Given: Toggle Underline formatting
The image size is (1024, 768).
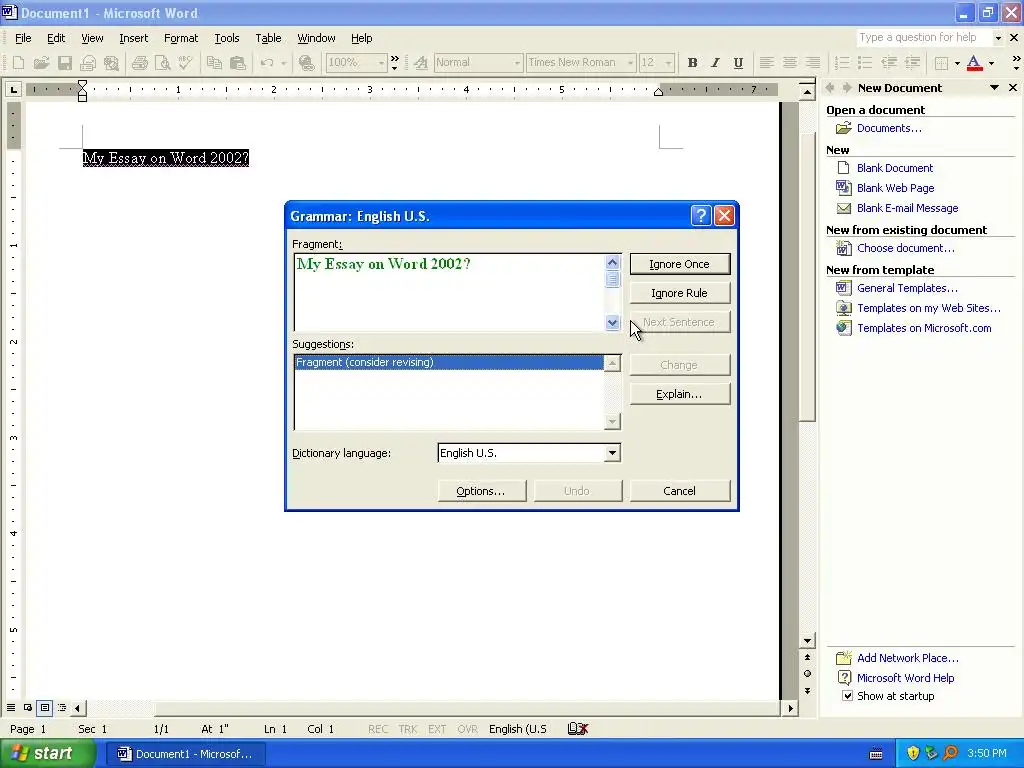Looking at the screenshot, I should [x=738, y=63].
